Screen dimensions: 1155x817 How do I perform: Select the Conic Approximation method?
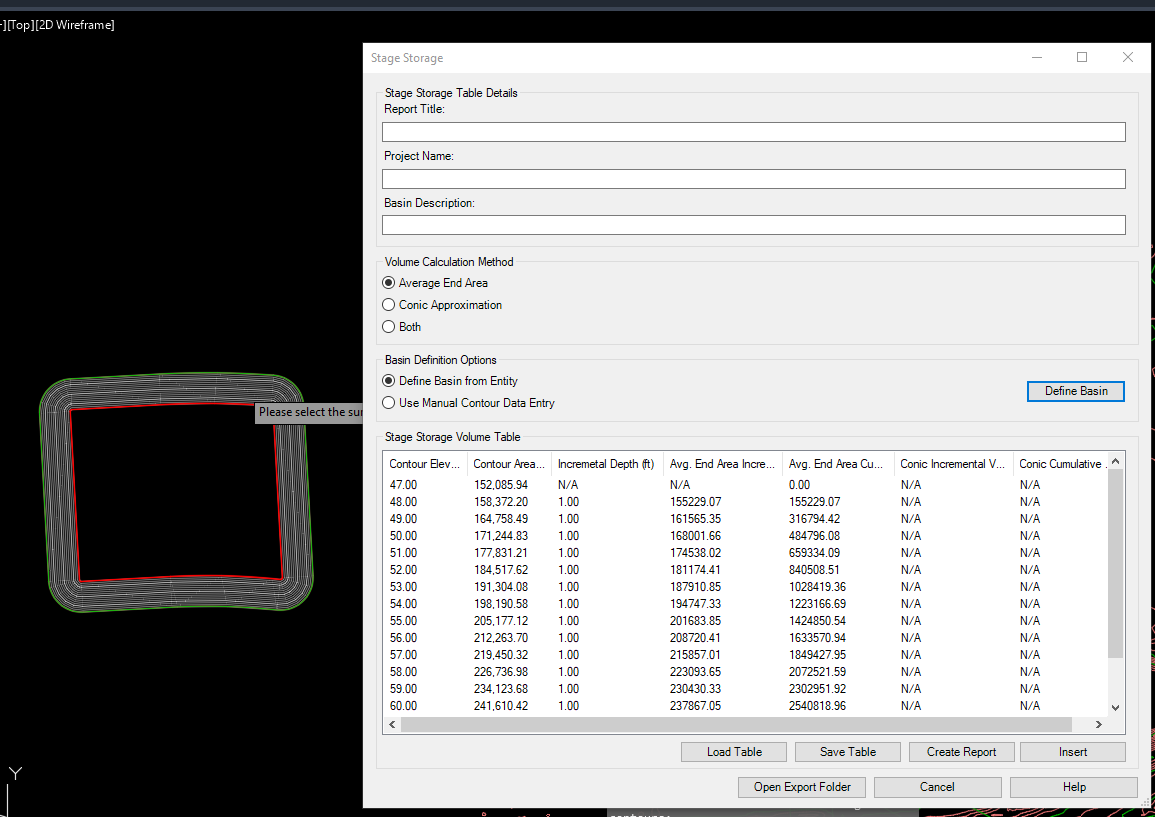click(388, 304)
